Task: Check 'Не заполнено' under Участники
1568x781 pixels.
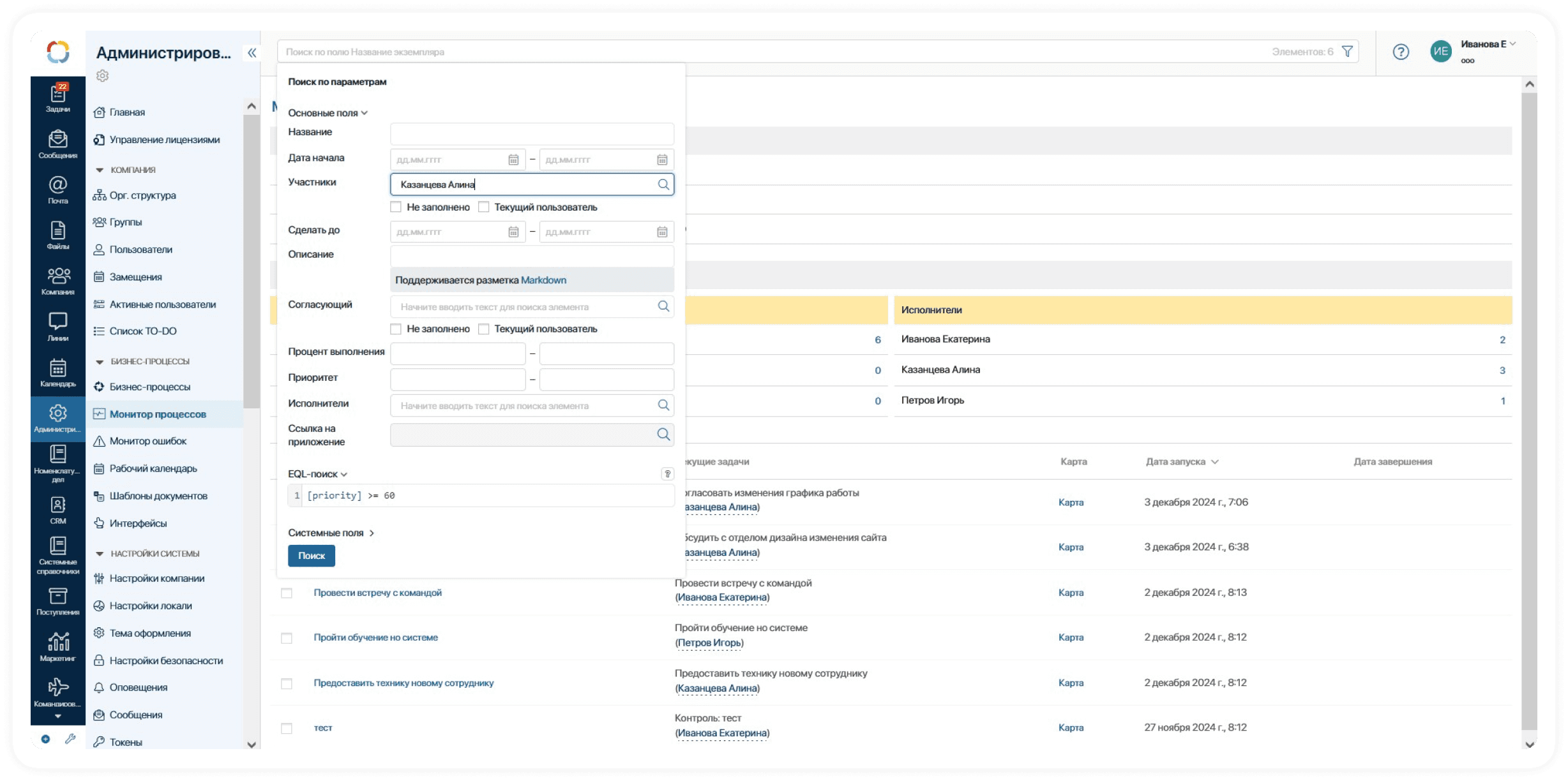Action: point(396,207)
